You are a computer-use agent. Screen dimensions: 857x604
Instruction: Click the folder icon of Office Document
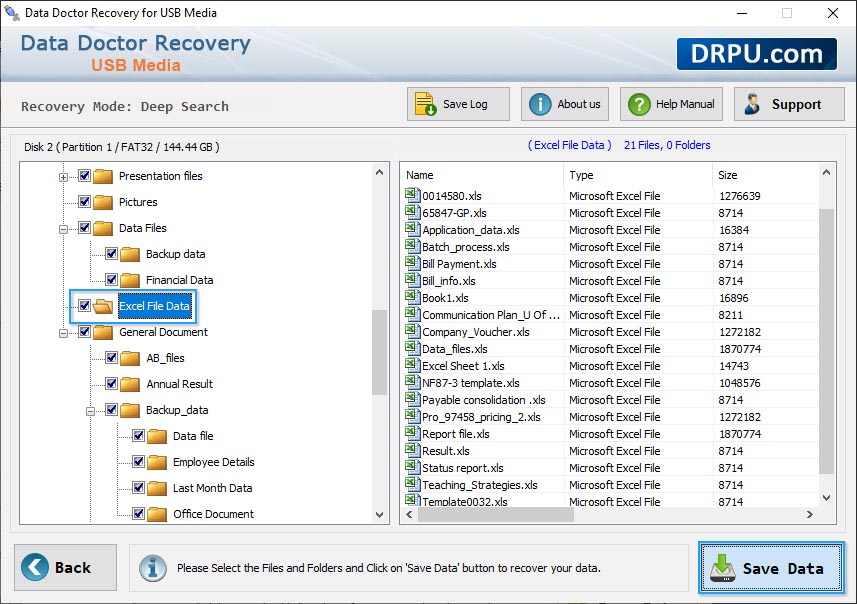point(157,514)
